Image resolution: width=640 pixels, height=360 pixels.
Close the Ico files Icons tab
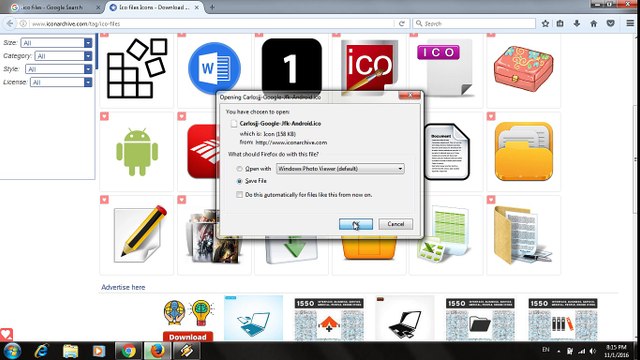coord(197,7)
